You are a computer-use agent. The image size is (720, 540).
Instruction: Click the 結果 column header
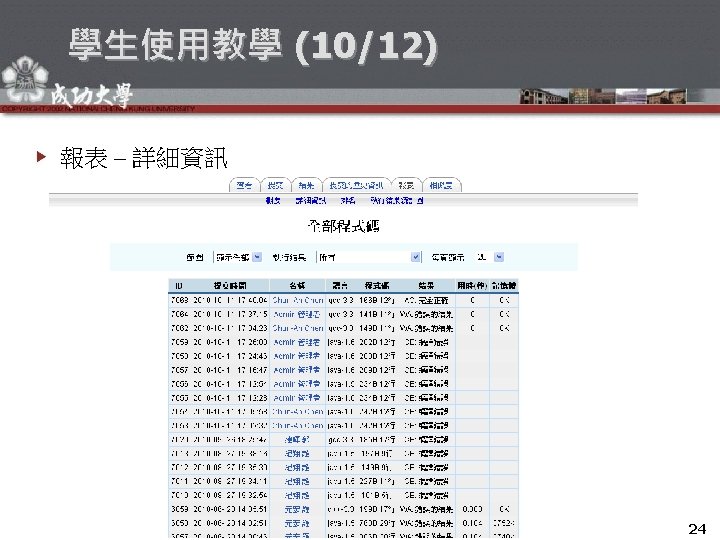pos(426,286)
